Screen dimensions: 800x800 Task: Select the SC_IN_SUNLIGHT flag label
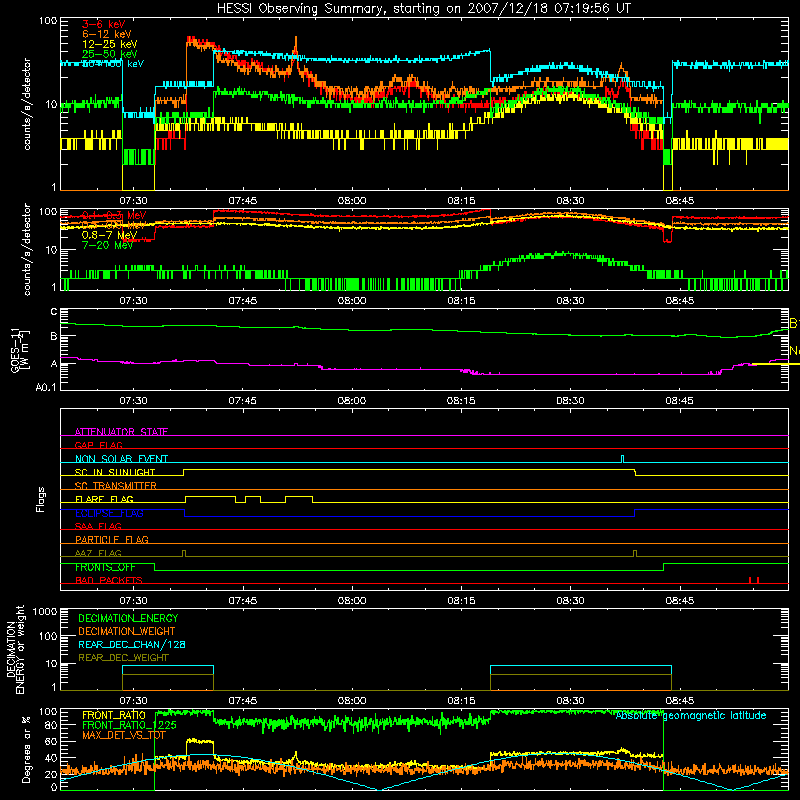(115, 472)
